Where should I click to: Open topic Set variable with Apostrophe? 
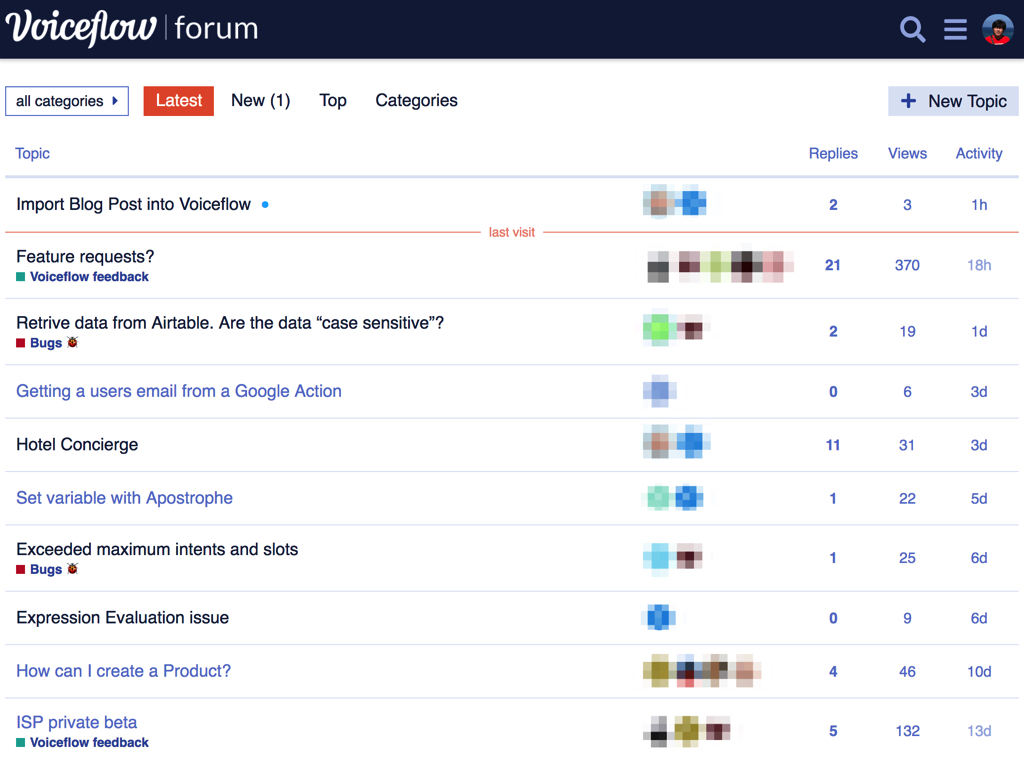coord(124,498)
